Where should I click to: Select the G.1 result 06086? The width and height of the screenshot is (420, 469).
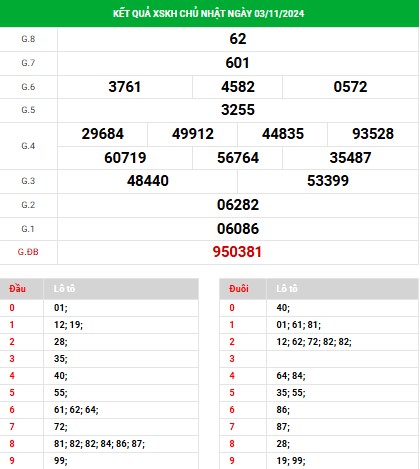coord(238,229)
